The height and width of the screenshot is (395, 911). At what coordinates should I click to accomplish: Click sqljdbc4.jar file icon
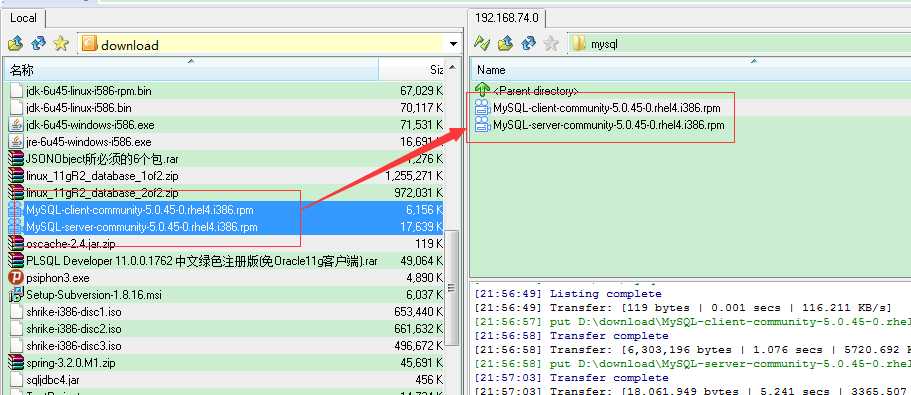(x=16, y=380)
